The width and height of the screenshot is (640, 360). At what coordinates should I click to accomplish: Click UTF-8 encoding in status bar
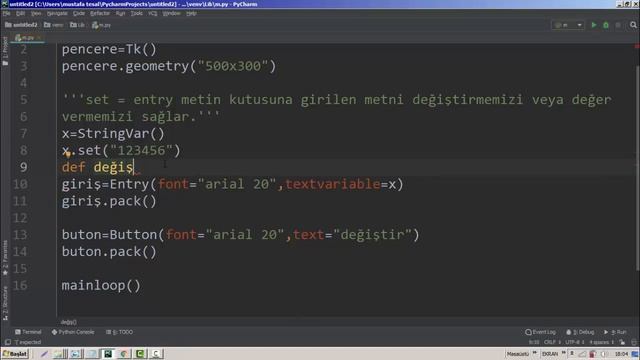pos(575,342)
